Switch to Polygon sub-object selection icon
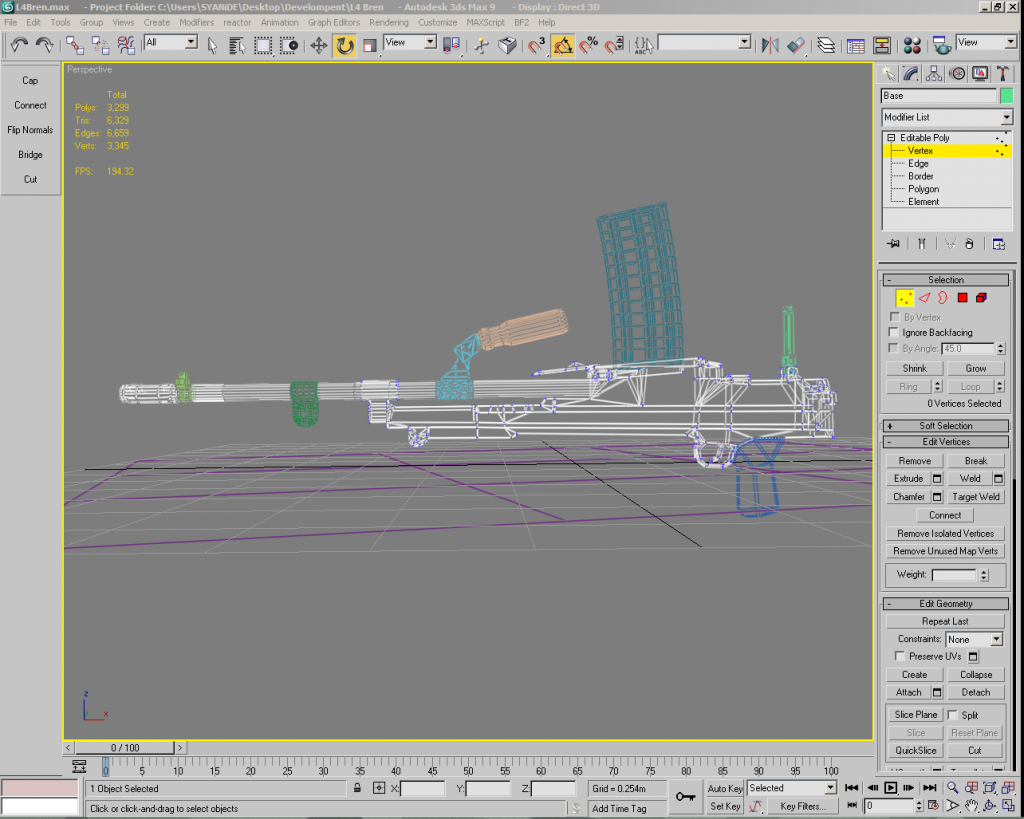The width and height of the screenshot is (1024, 819). 962,297
